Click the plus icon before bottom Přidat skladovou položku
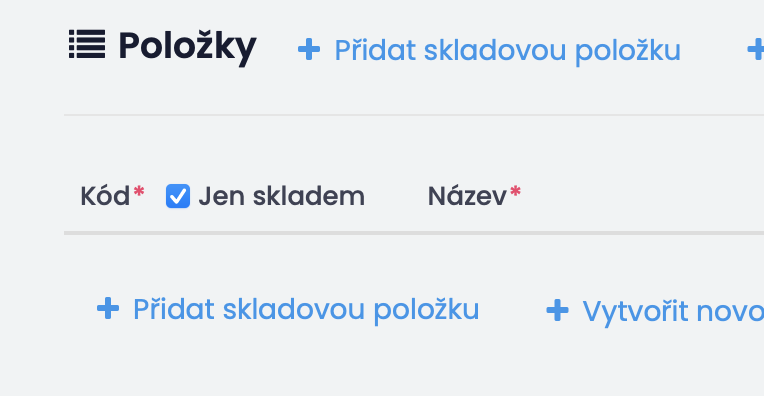764x396 pixels. tap(108, 309)
